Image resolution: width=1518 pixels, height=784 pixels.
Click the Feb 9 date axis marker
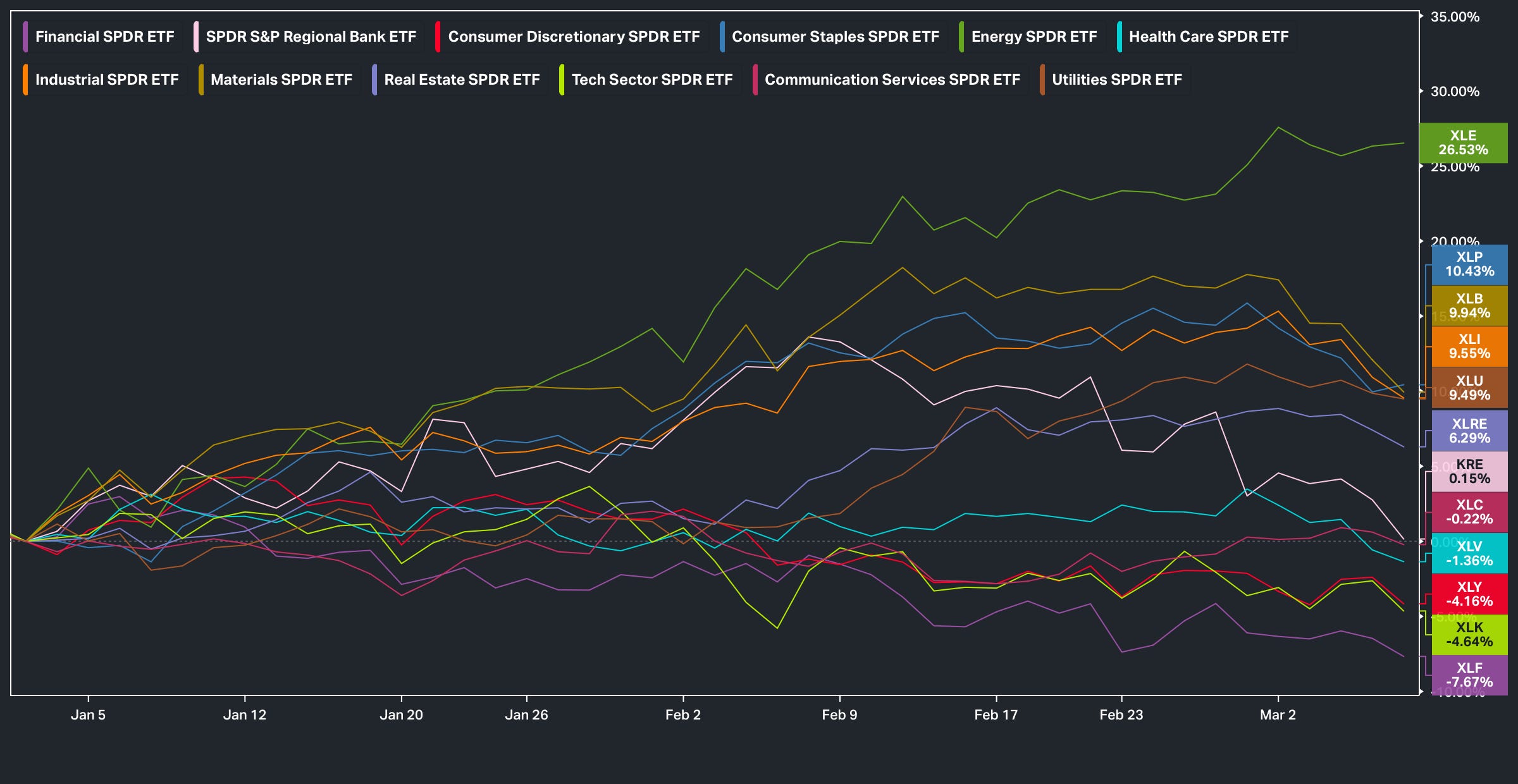pyautogui.click(x=839, y=714)
